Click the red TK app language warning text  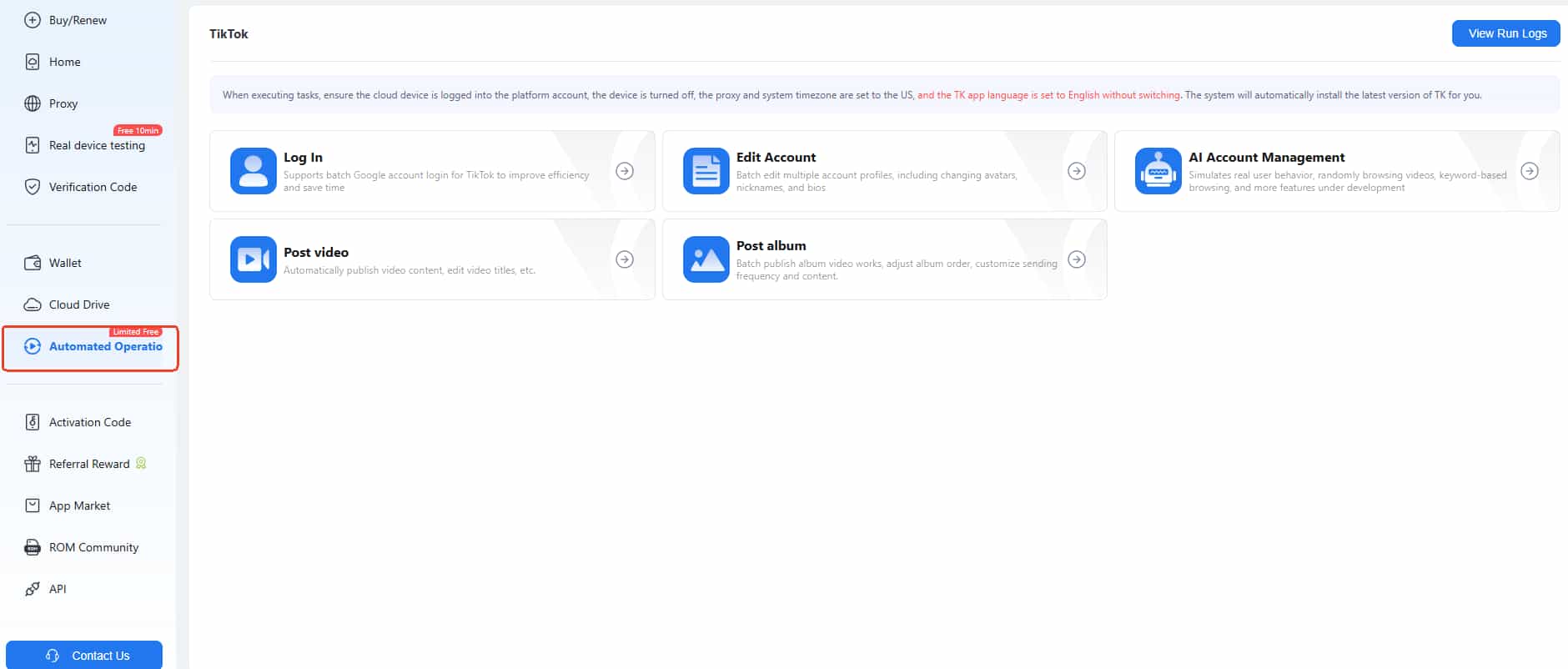[1048, 95]
